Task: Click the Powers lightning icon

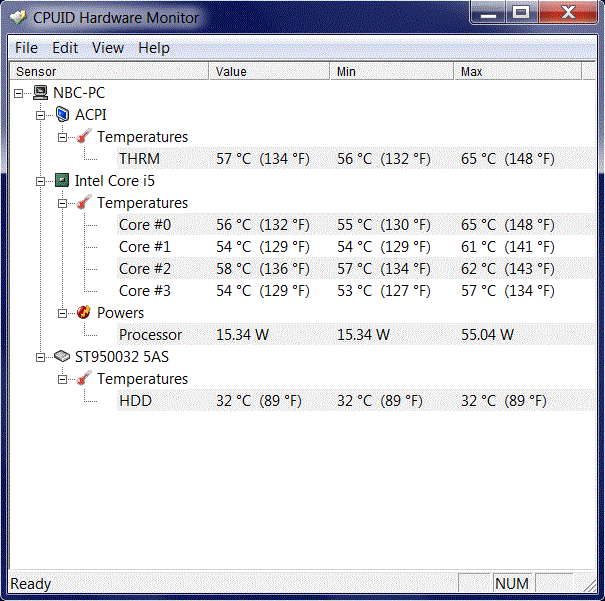Action: point(84,312)
